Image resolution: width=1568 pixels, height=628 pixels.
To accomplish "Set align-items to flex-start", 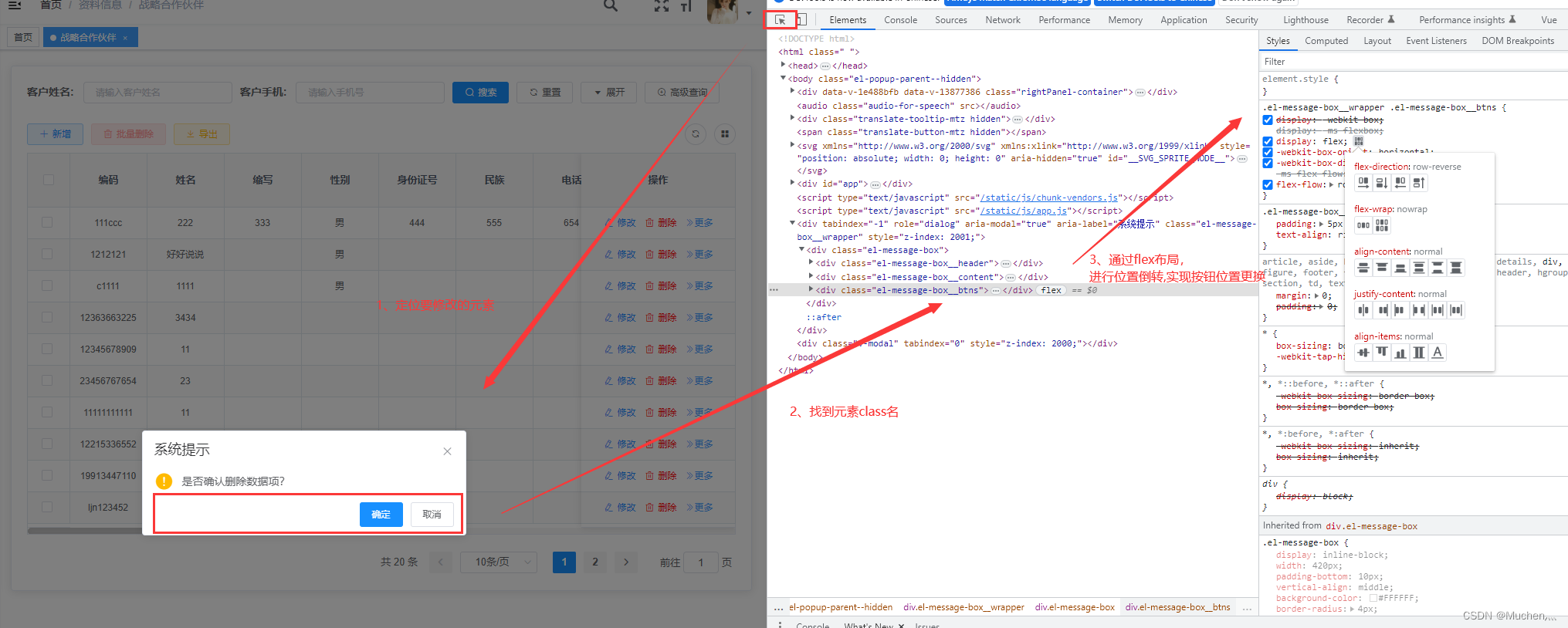I will [1382, 353].
